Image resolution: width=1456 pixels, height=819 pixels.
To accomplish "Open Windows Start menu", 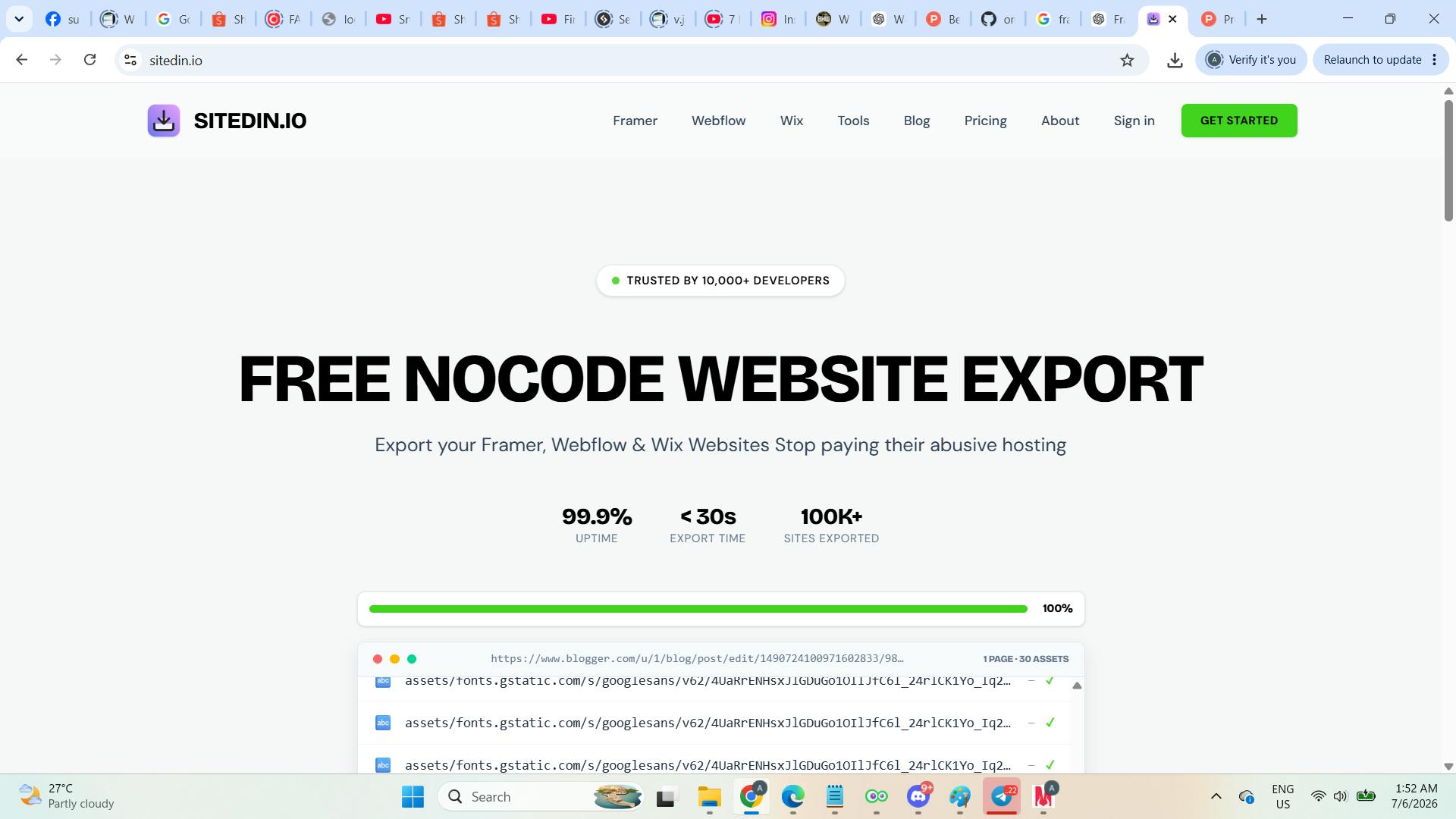I will tap(413, 796).
